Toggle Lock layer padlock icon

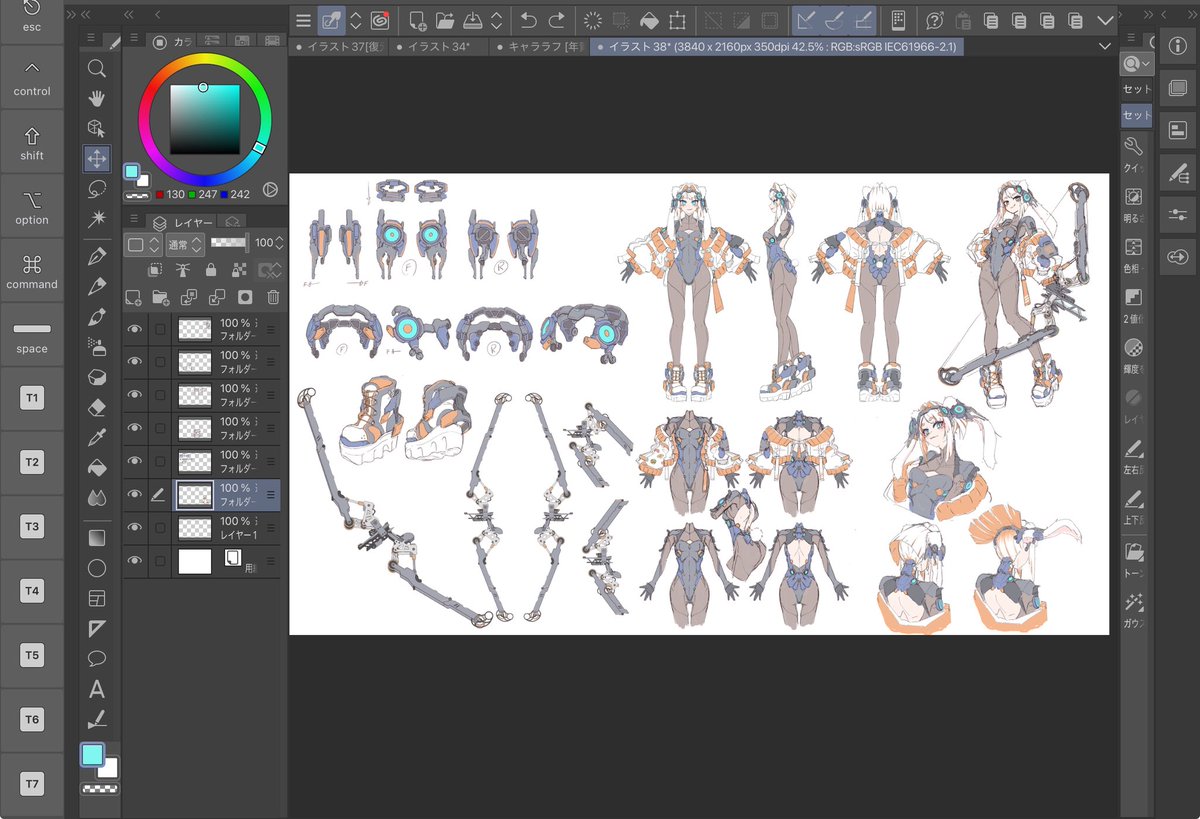(x=211, y=270)
